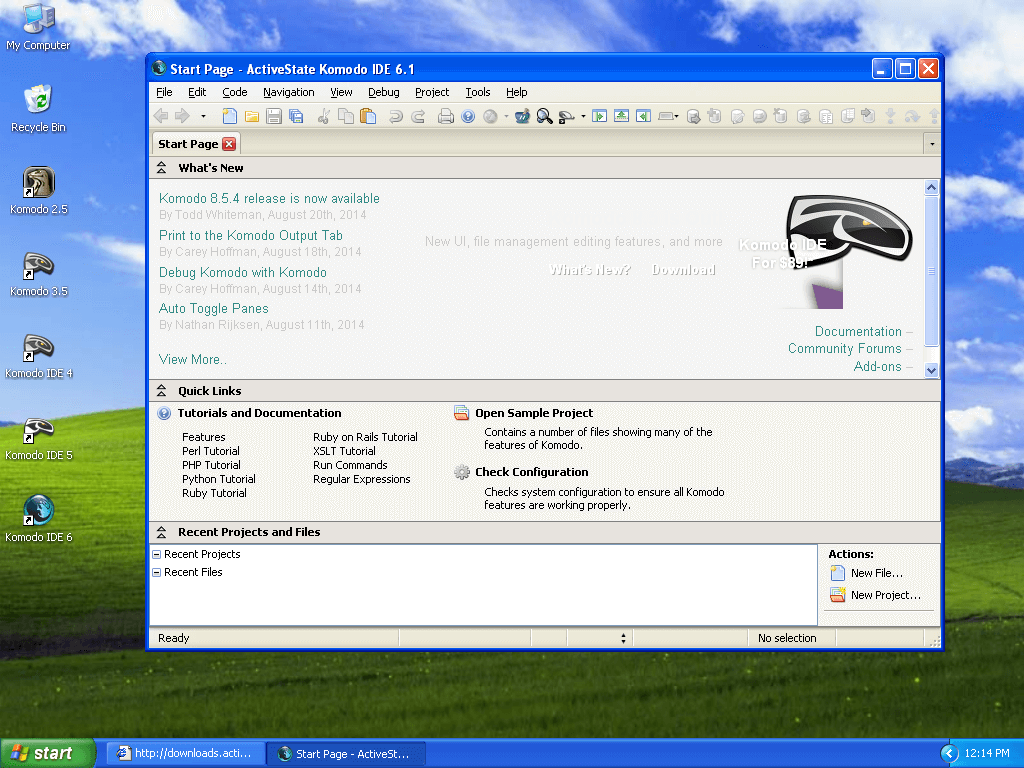Close the Start Page tab

[229, 144]
